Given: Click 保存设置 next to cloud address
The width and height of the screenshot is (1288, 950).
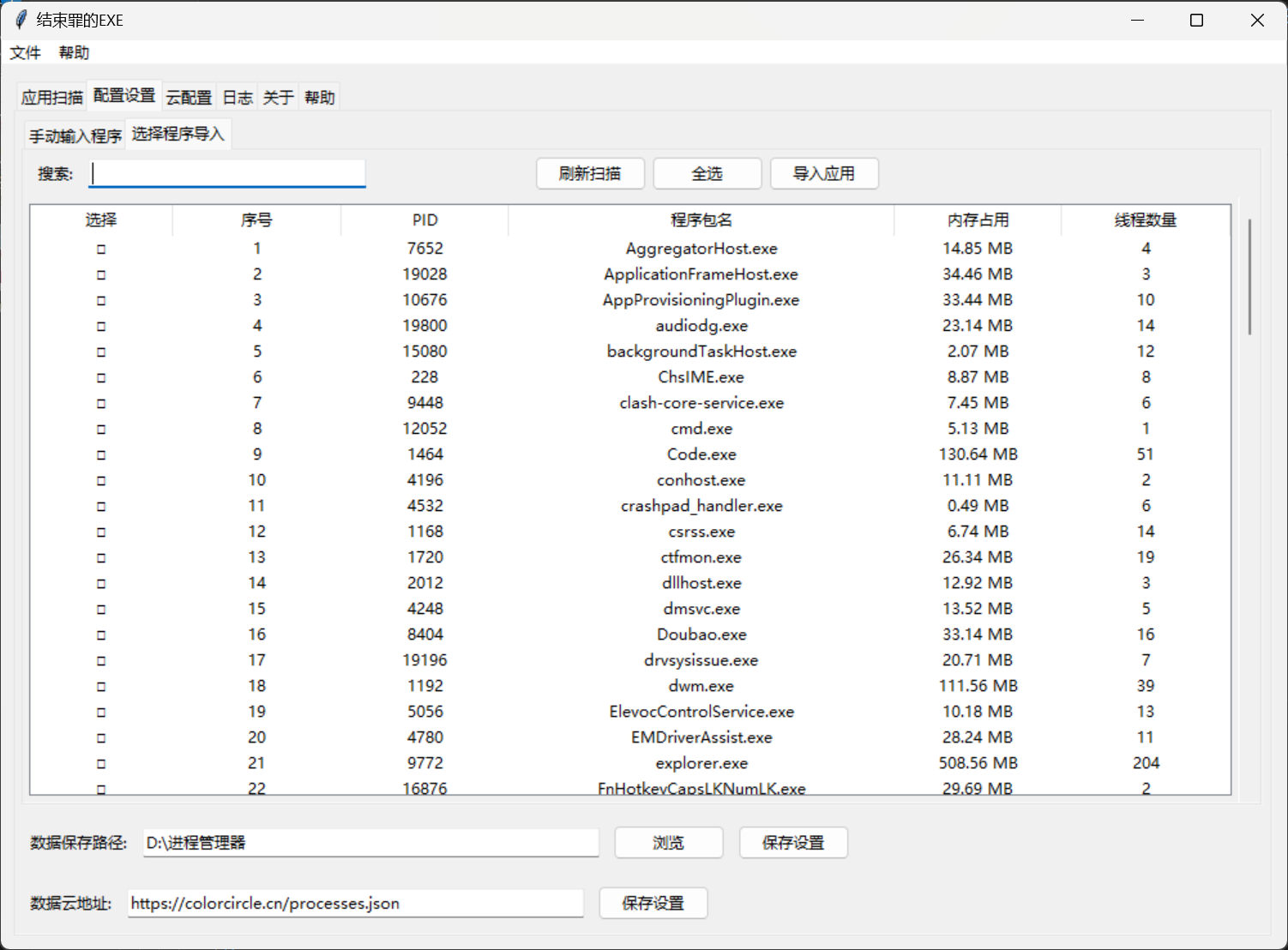Looking at the screenshot, I should pos(653,903).
